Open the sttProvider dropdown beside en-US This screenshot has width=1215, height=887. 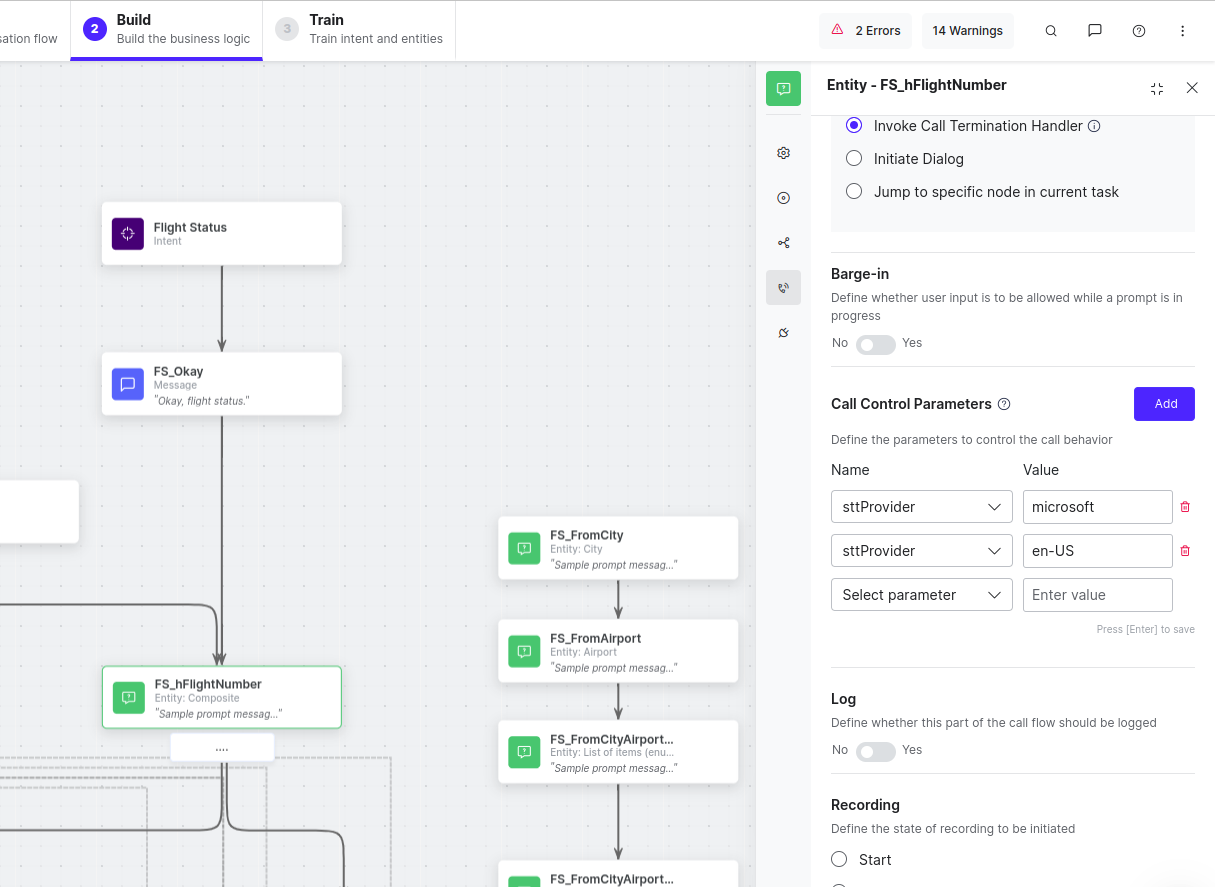click(921, 551)
